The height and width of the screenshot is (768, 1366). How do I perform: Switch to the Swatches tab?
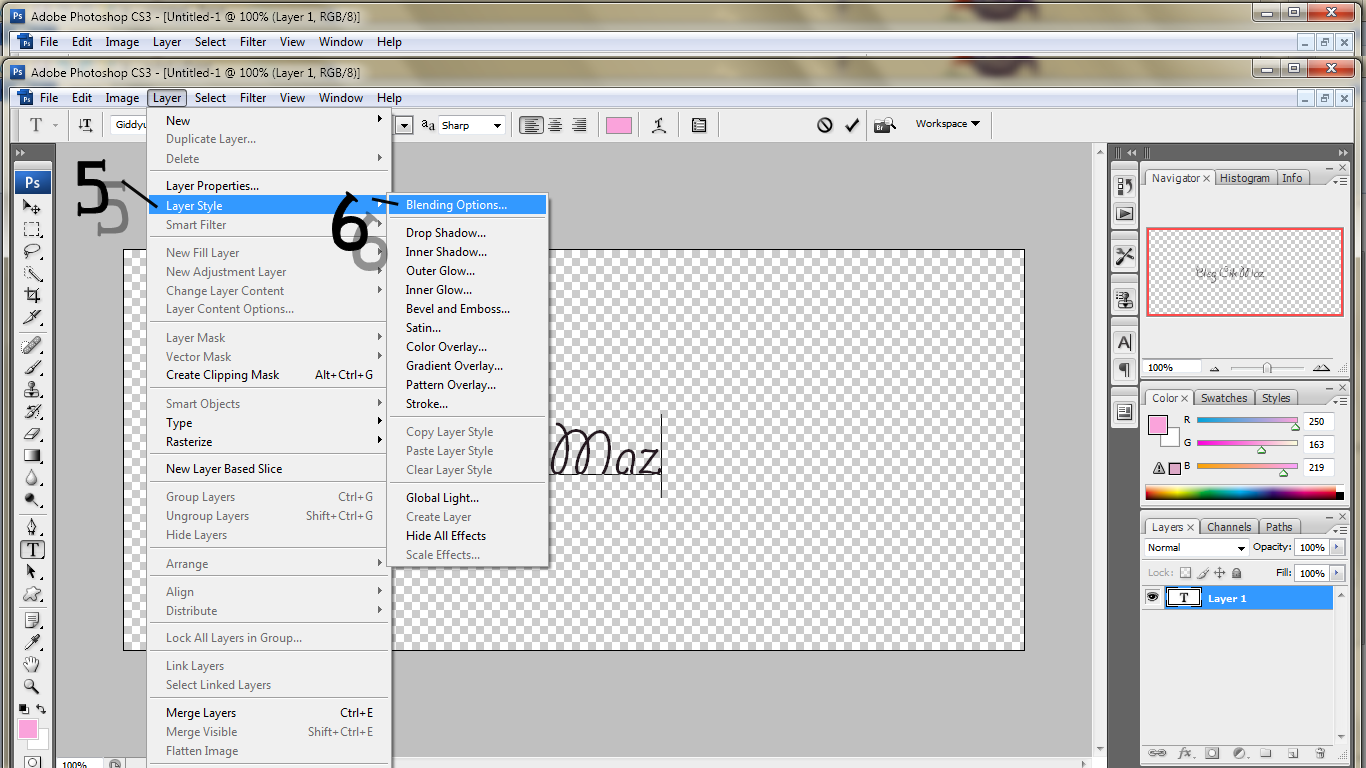tap(1224, 398)
